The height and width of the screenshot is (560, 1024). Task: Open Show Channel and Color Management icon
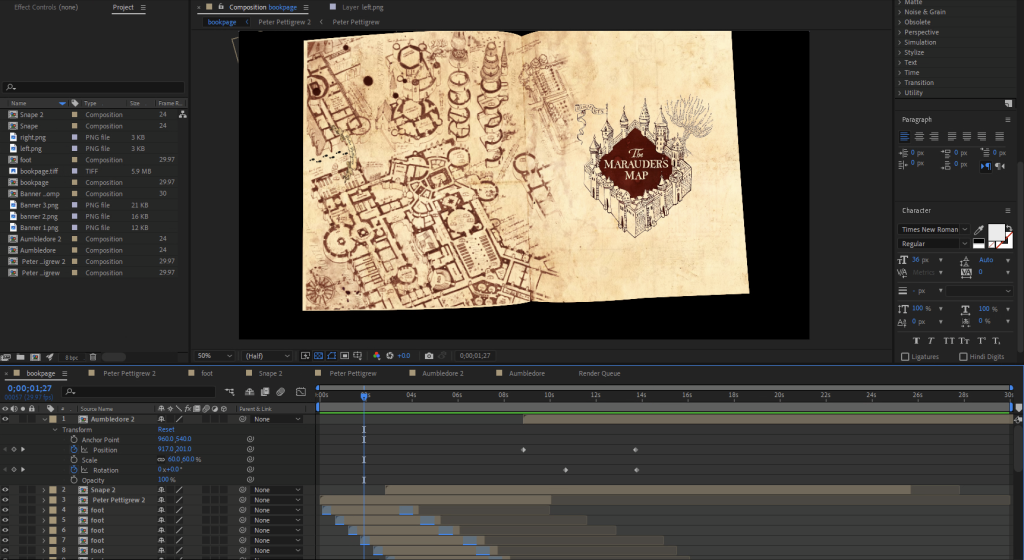pos(376,356)
